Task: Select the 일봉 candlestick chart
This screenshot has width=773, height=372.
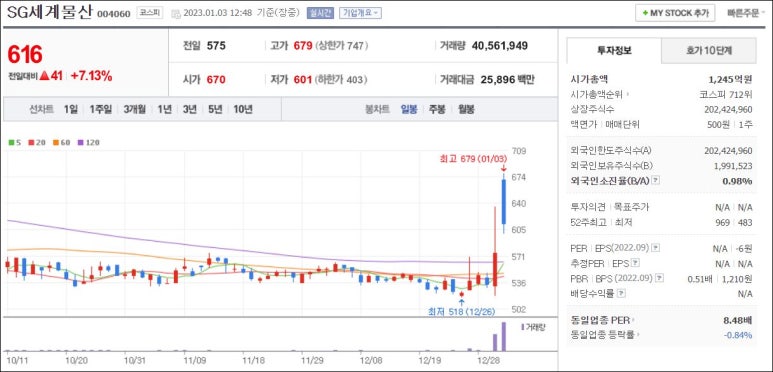Action: (x=409, y=109)
